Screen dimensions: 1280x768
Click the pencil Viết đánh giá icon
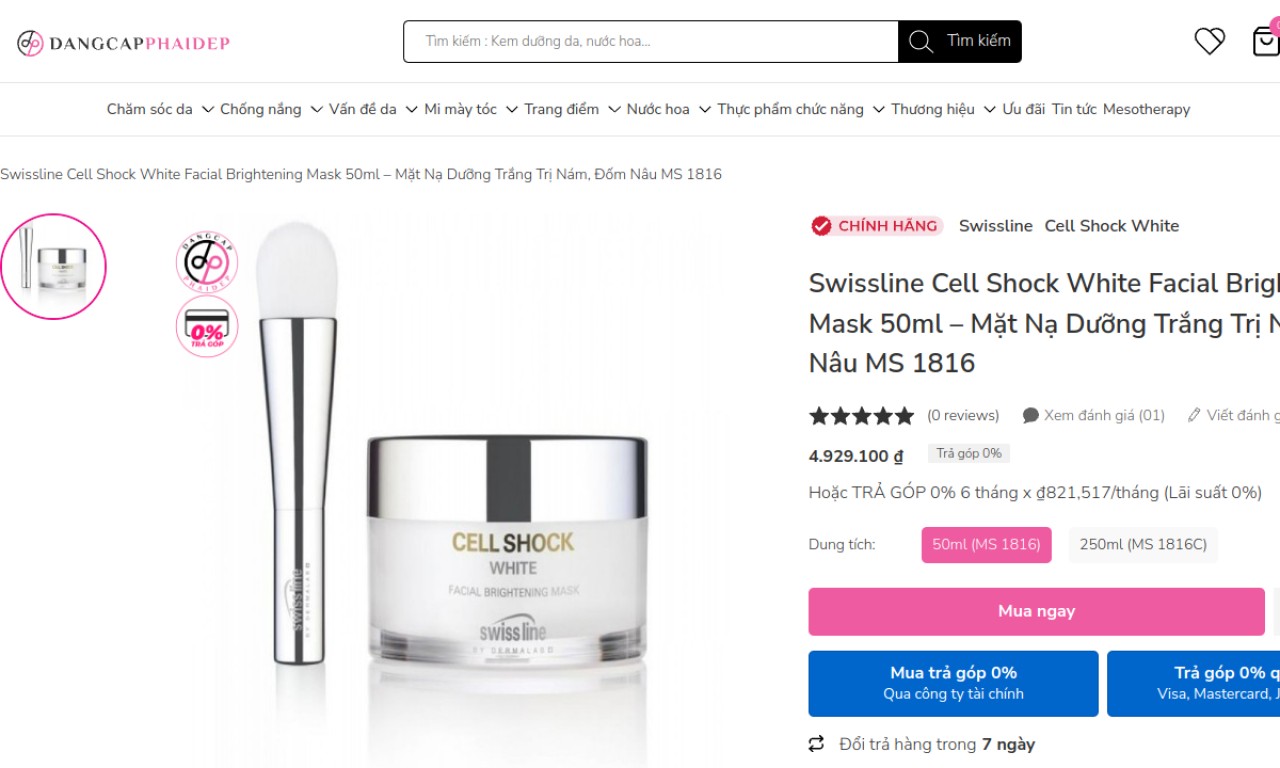point(1194,415)
